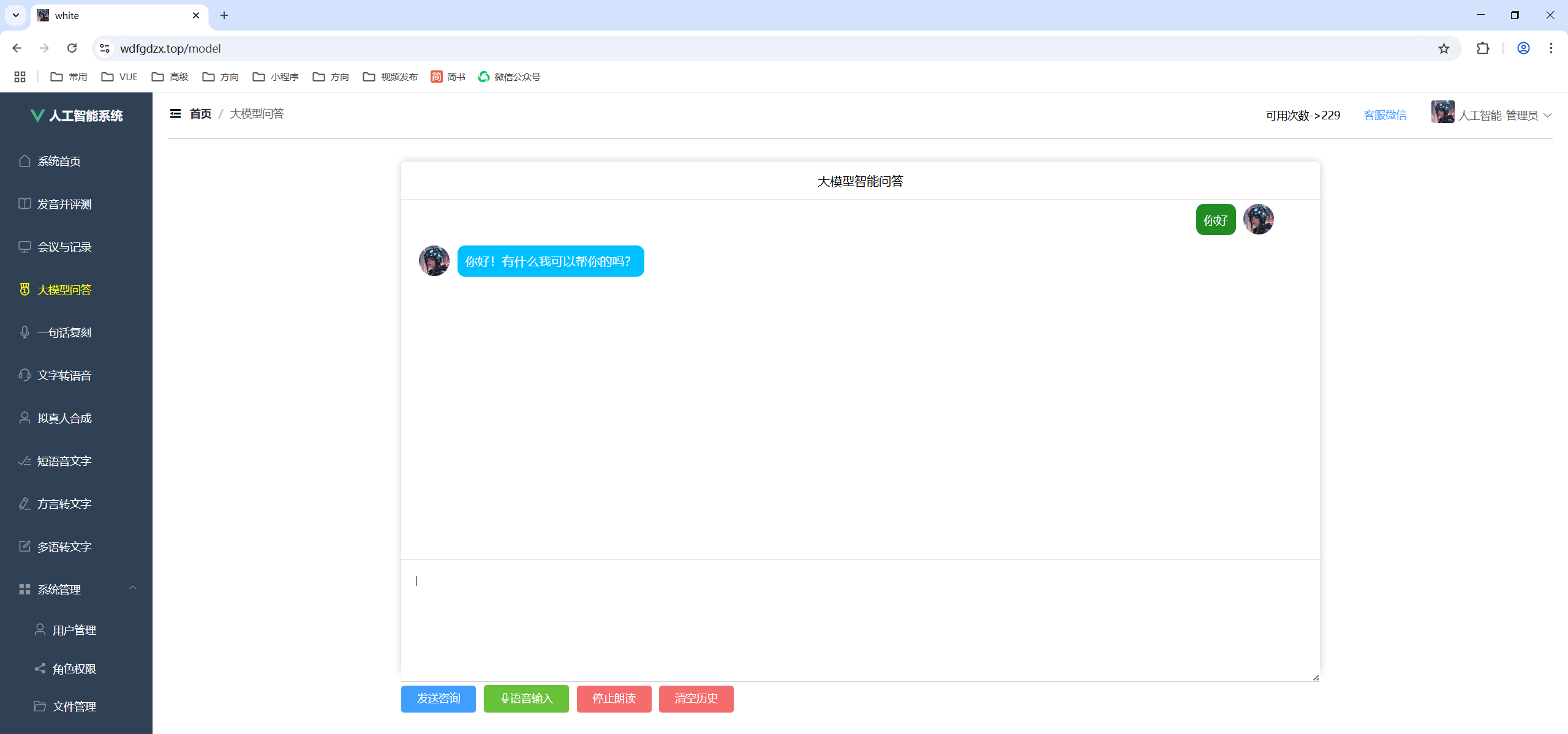Select 一句话复刻 in the sidebar
1568x734 pixels.
(x=76, y=332)
